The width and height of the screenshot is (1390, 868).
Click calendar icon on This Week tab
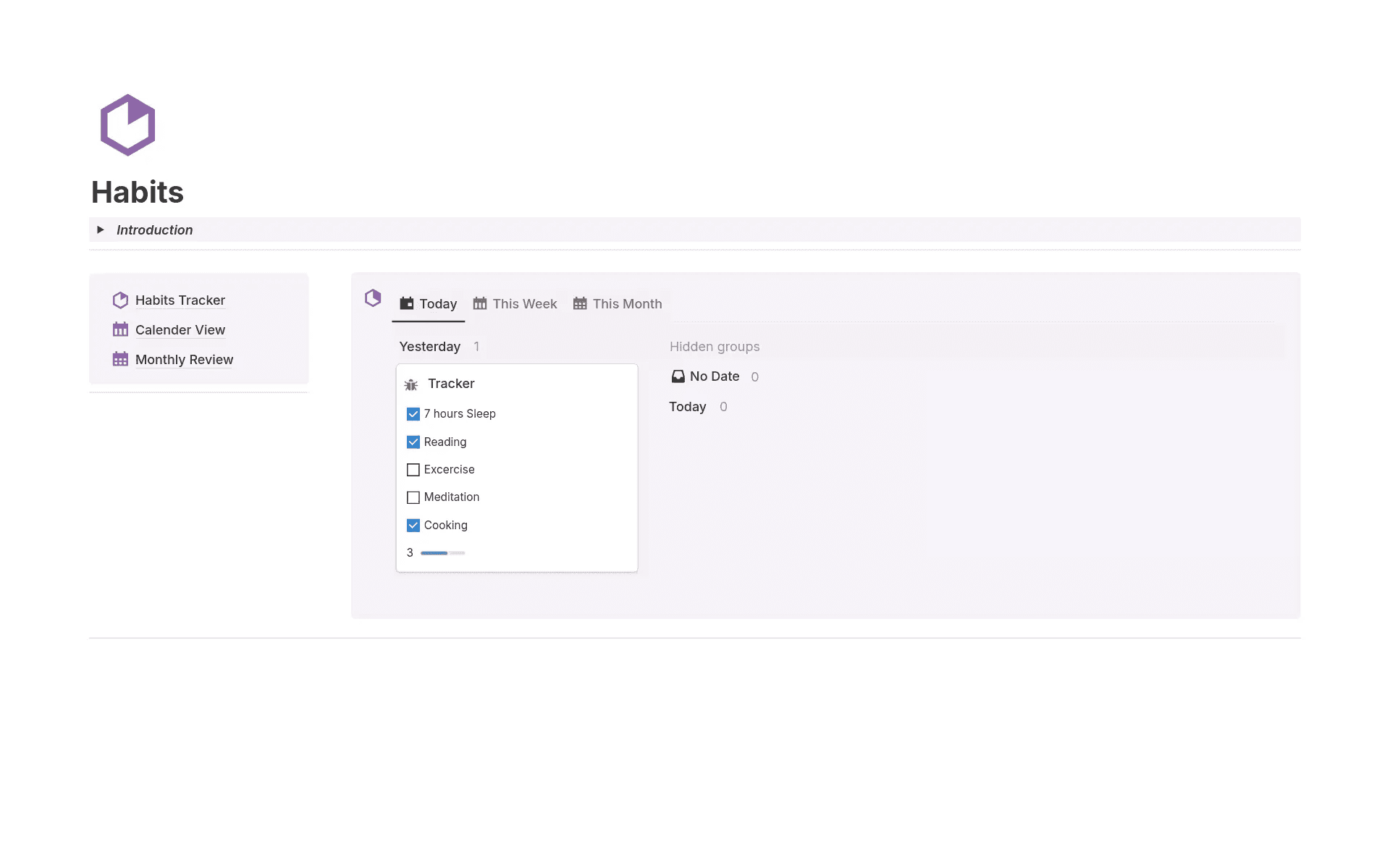pos(480,304)
